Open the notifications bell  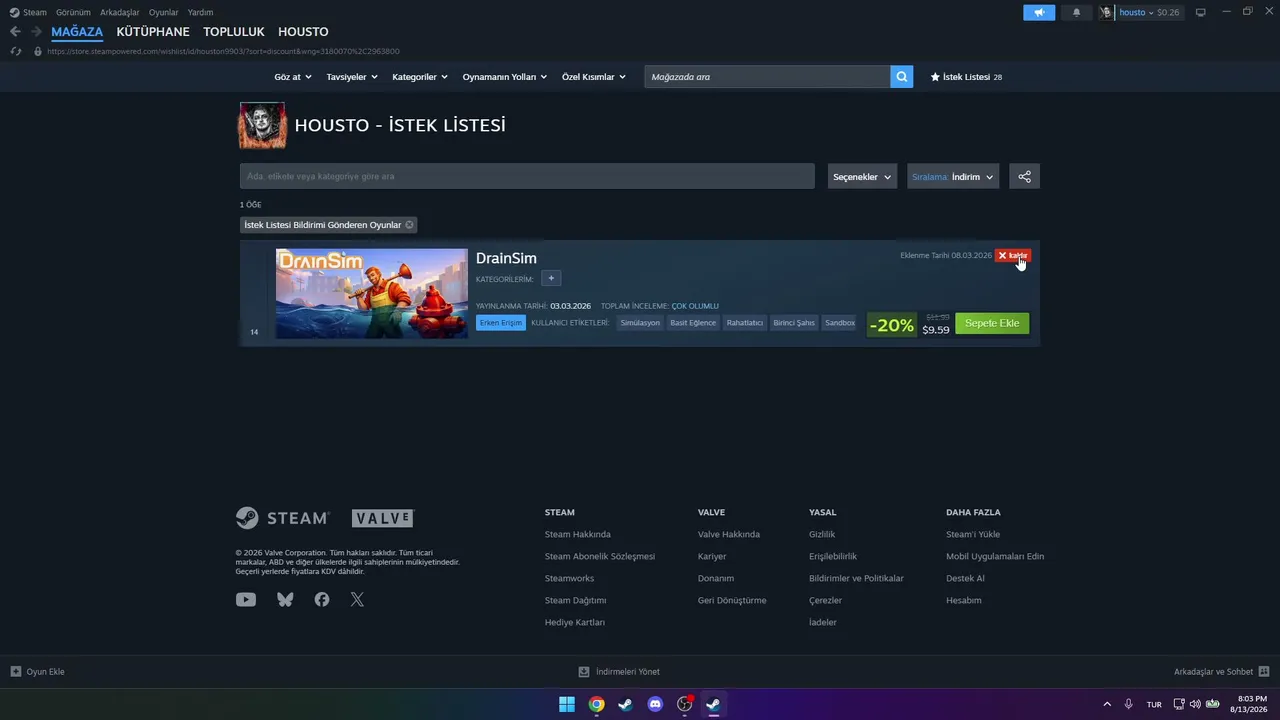coord(1076,12)
